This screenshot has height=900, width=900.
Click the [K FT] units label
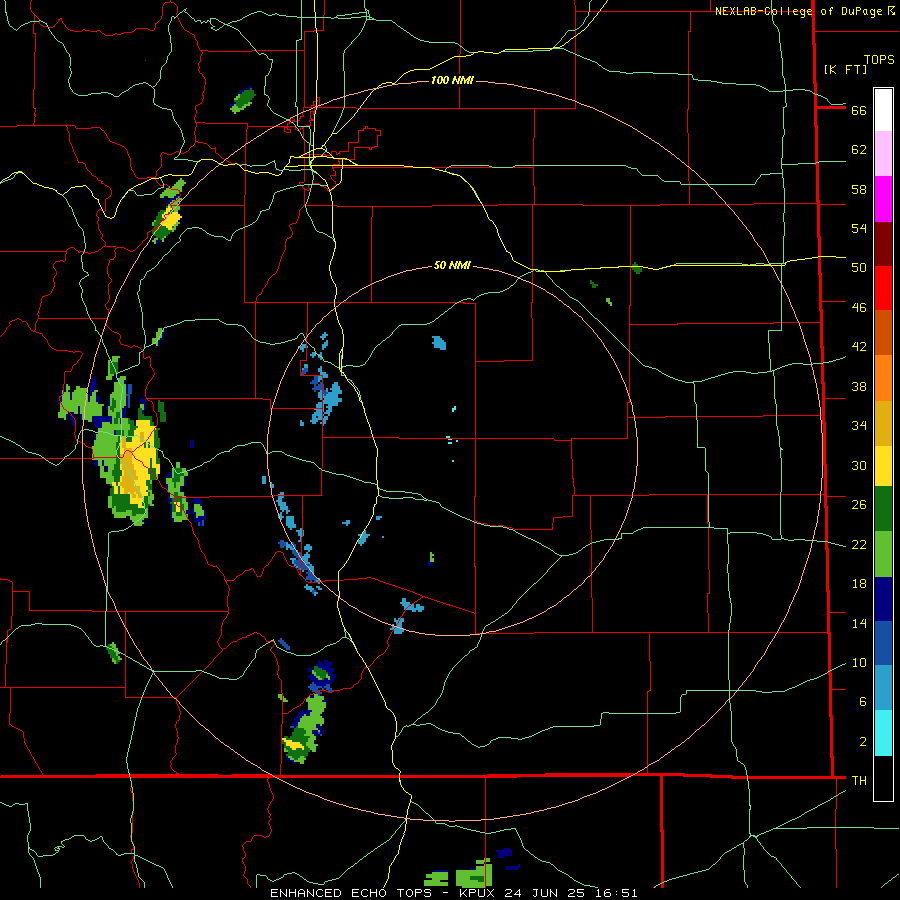845,69
